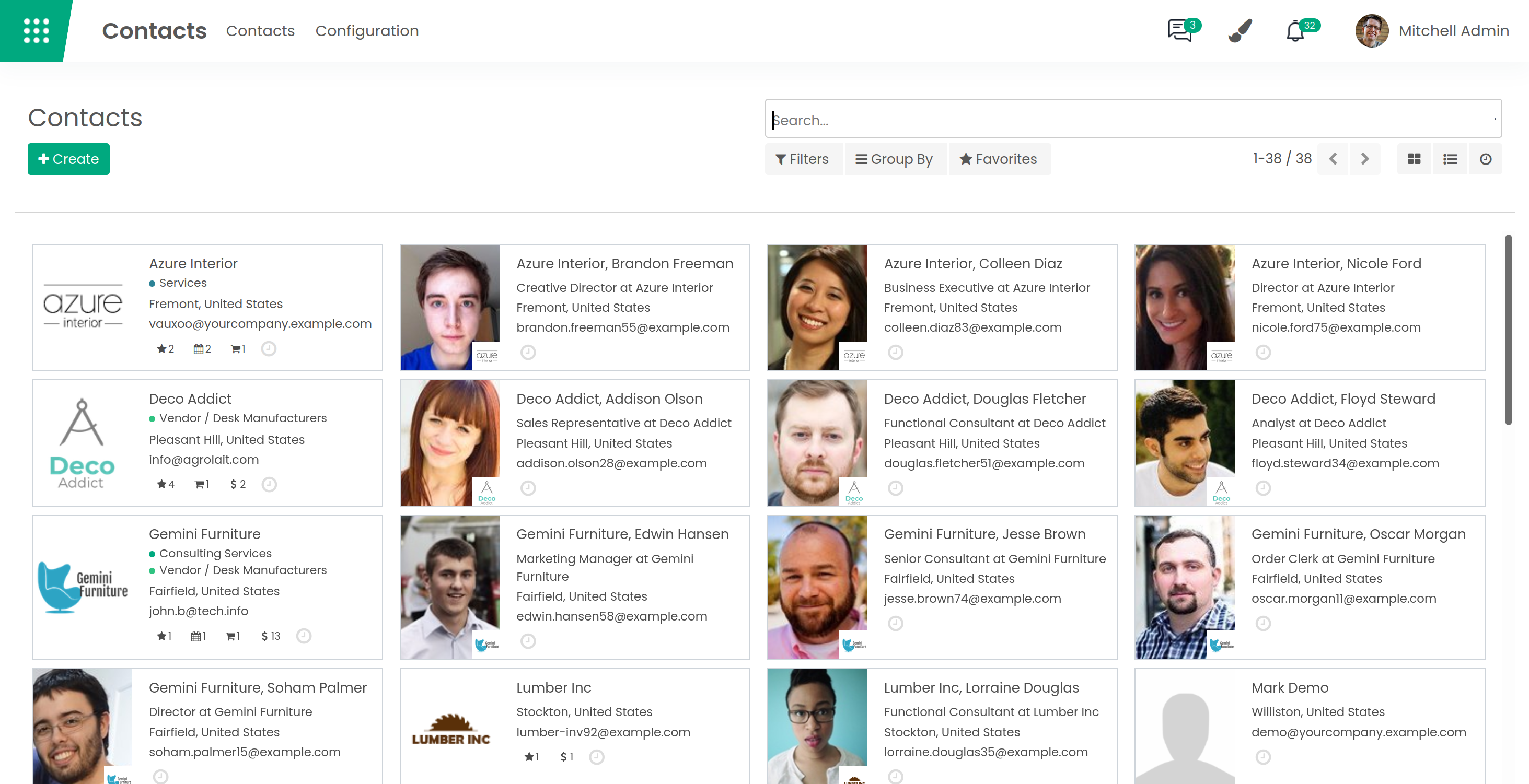1529x784 pixels.
Task: Expand the Group By dropdown
Action: coord(895,159)
